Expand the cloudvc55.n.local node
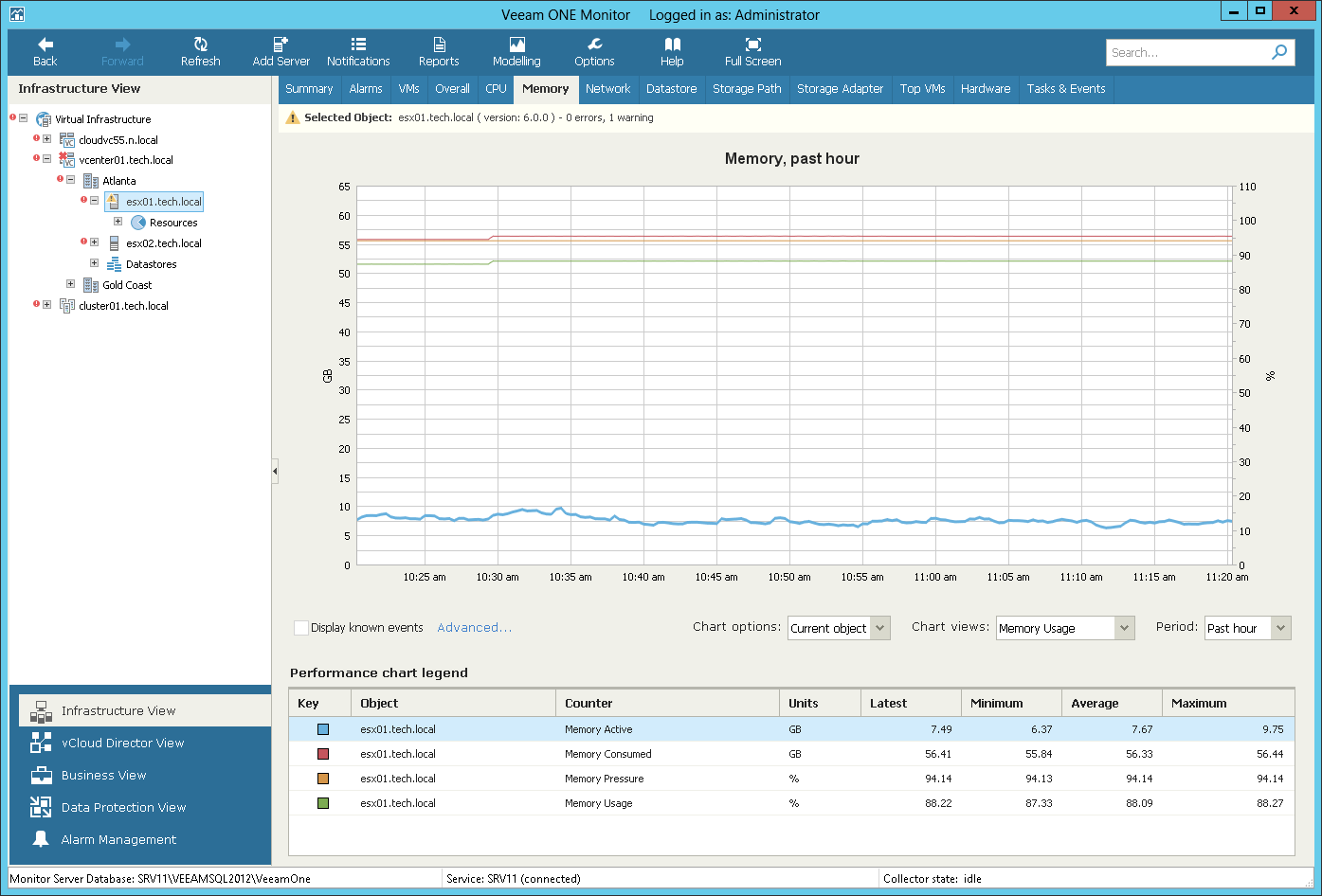This screenshot has height=896, width=1322. [x=47, y=139]
